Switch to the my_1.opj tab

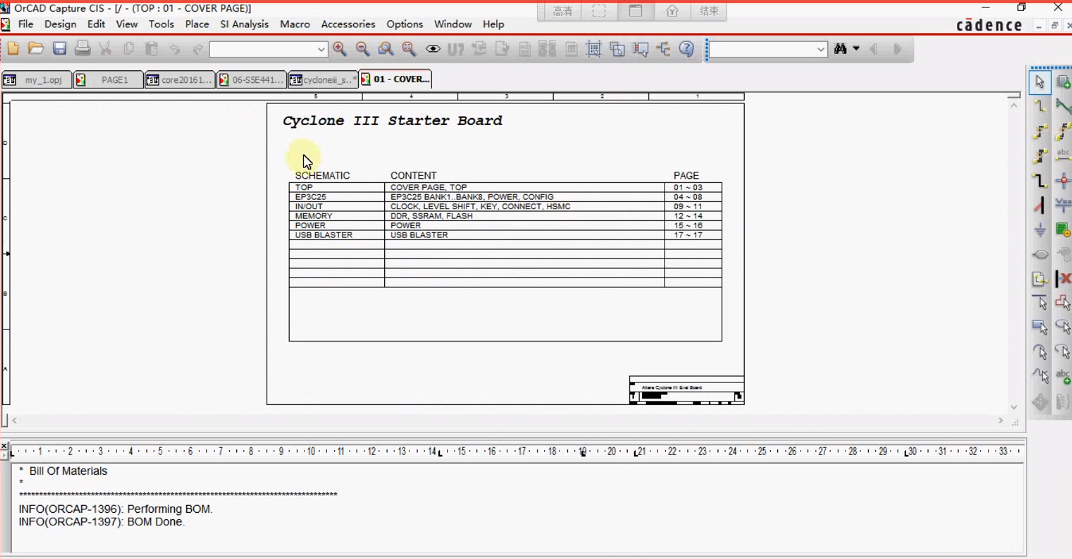click(37, 80)
